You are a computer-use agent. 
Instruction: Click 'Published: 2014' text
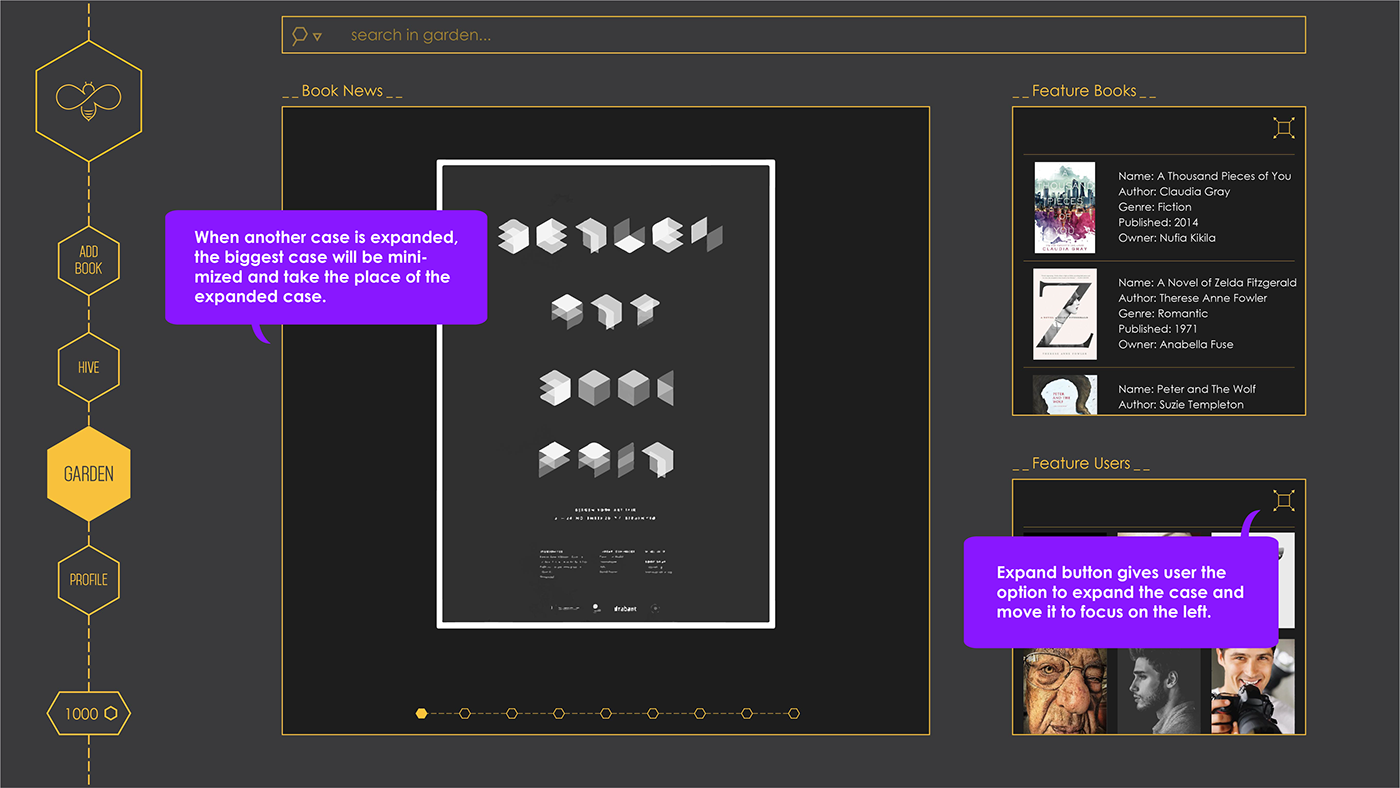click(1158, 222)
